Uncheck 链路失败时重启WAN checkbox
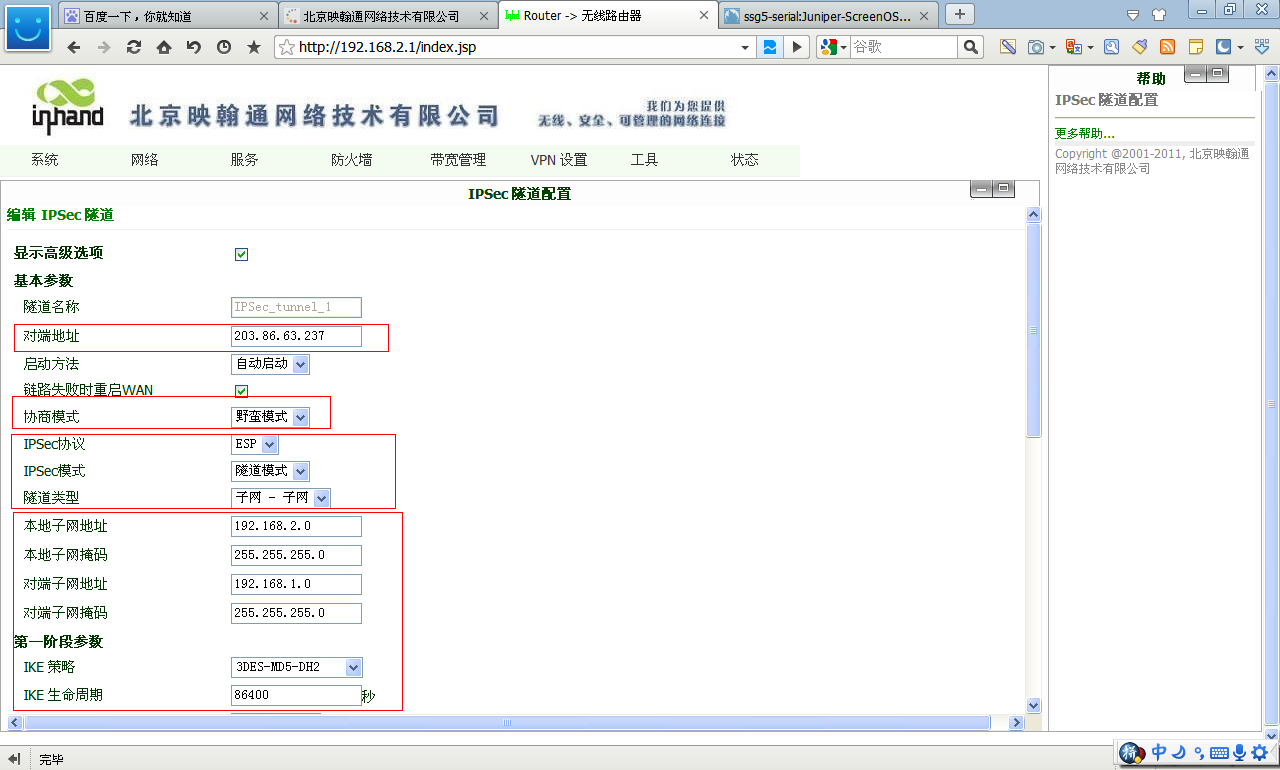Viewport: 1280px width, 770px height. coord(241,390)
